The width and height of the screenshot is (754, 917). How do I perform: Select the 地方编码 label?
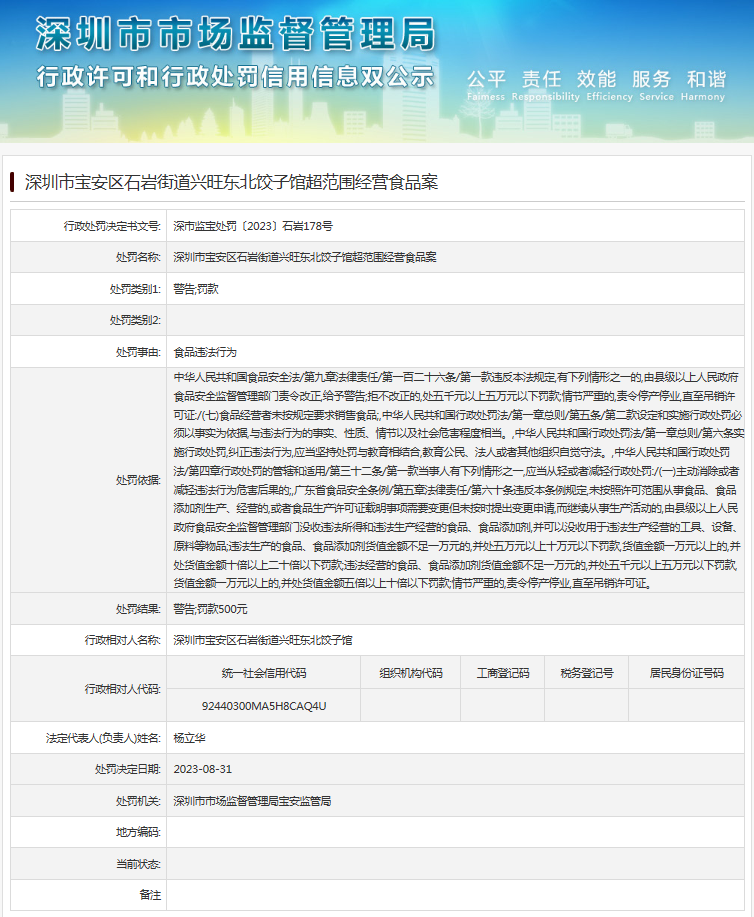(x=138, y=832)
